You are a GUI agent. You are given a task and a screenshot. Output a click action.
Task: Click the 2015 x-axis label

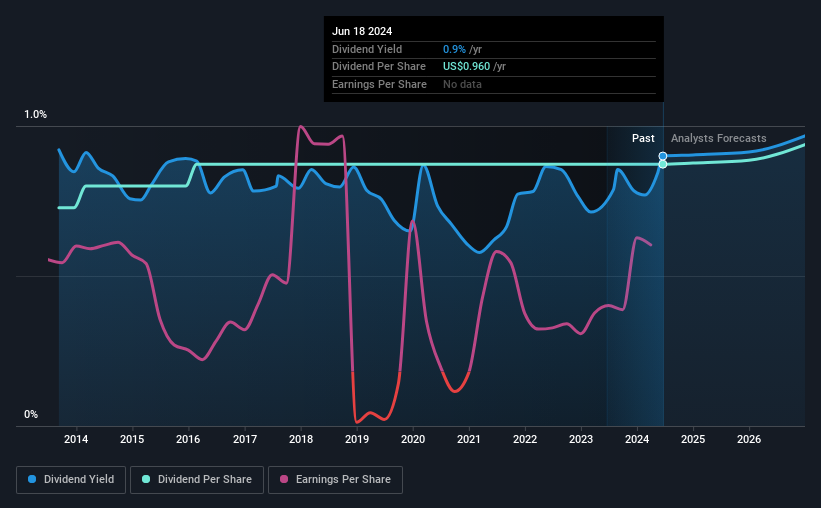(132, 439)
